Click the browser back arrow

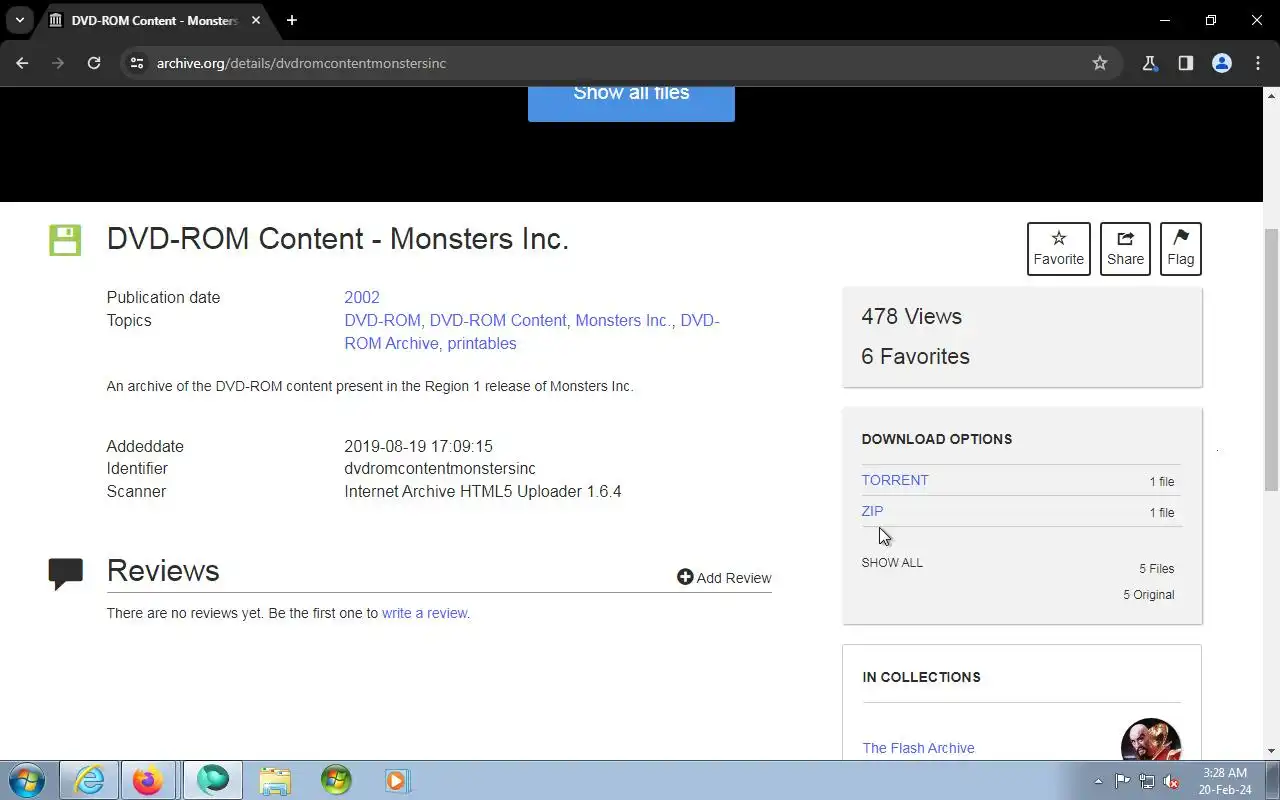click(x=22, y=63)
